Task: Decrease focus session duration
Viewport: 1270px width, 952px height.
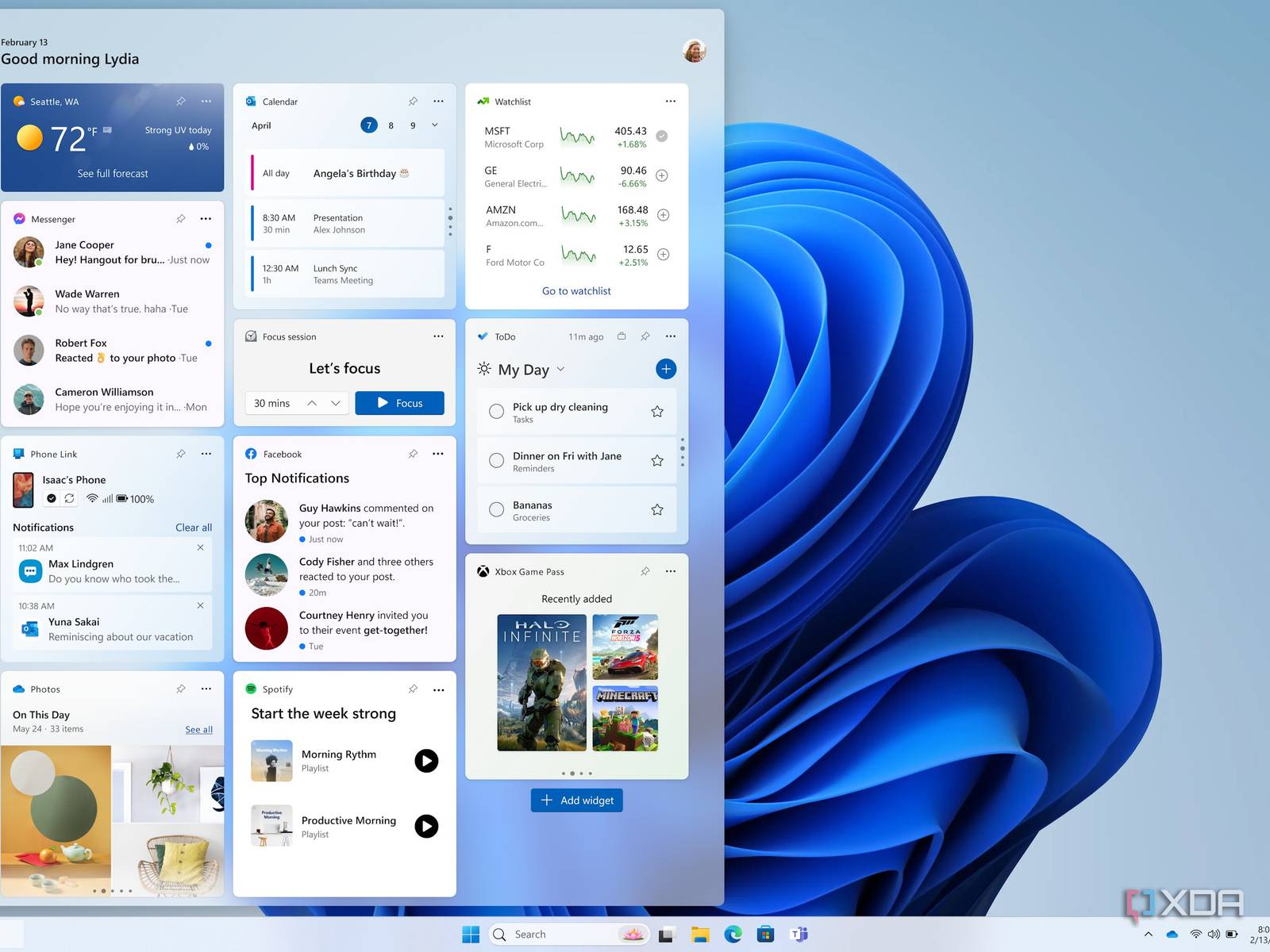Action: tap(336, 404)
